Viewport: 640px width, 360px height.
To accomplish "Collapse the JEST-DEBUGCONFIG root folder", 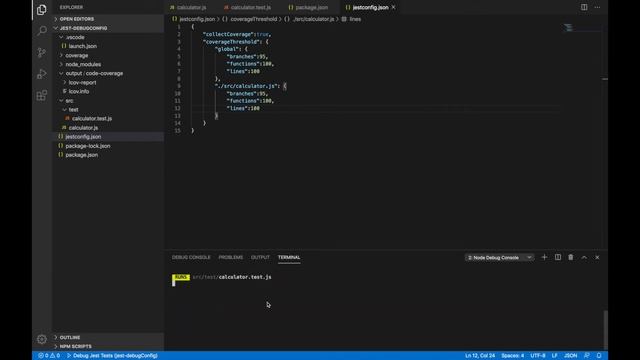I will pyautogui.click(x=108, y=28).
